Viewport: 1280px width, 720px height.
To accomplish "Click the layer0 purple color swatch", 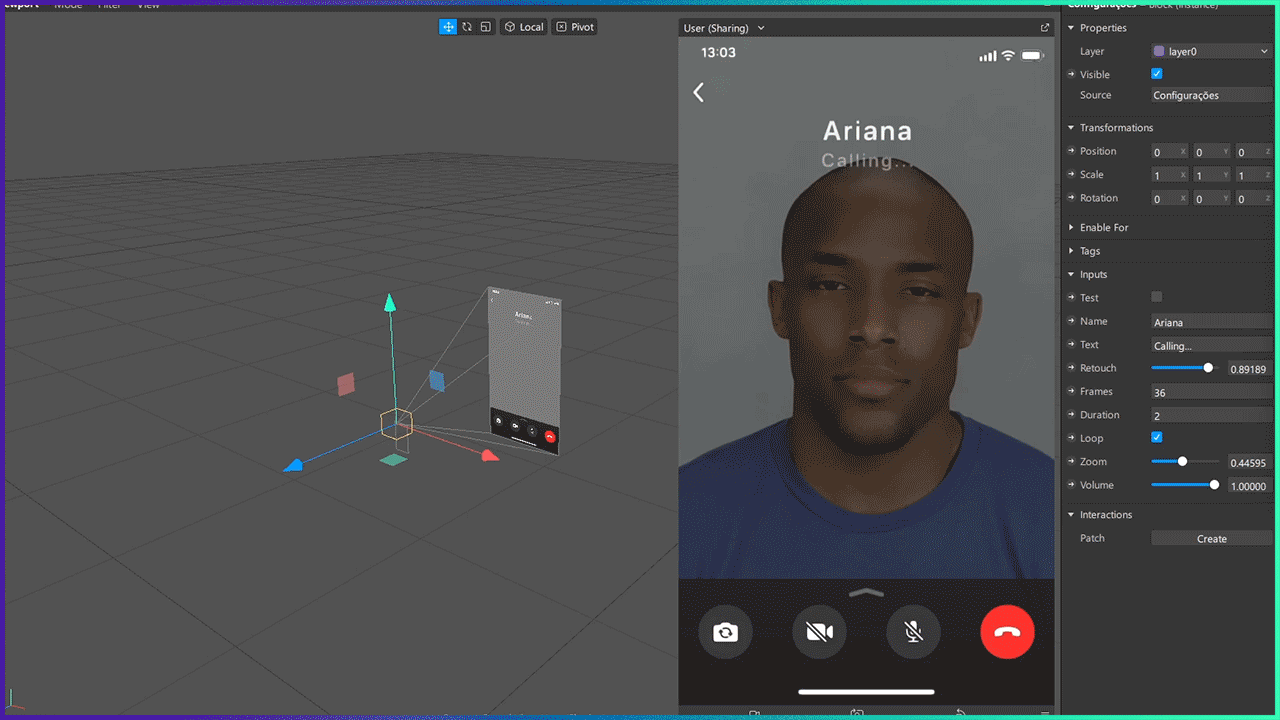I will tap(1159, 51).
